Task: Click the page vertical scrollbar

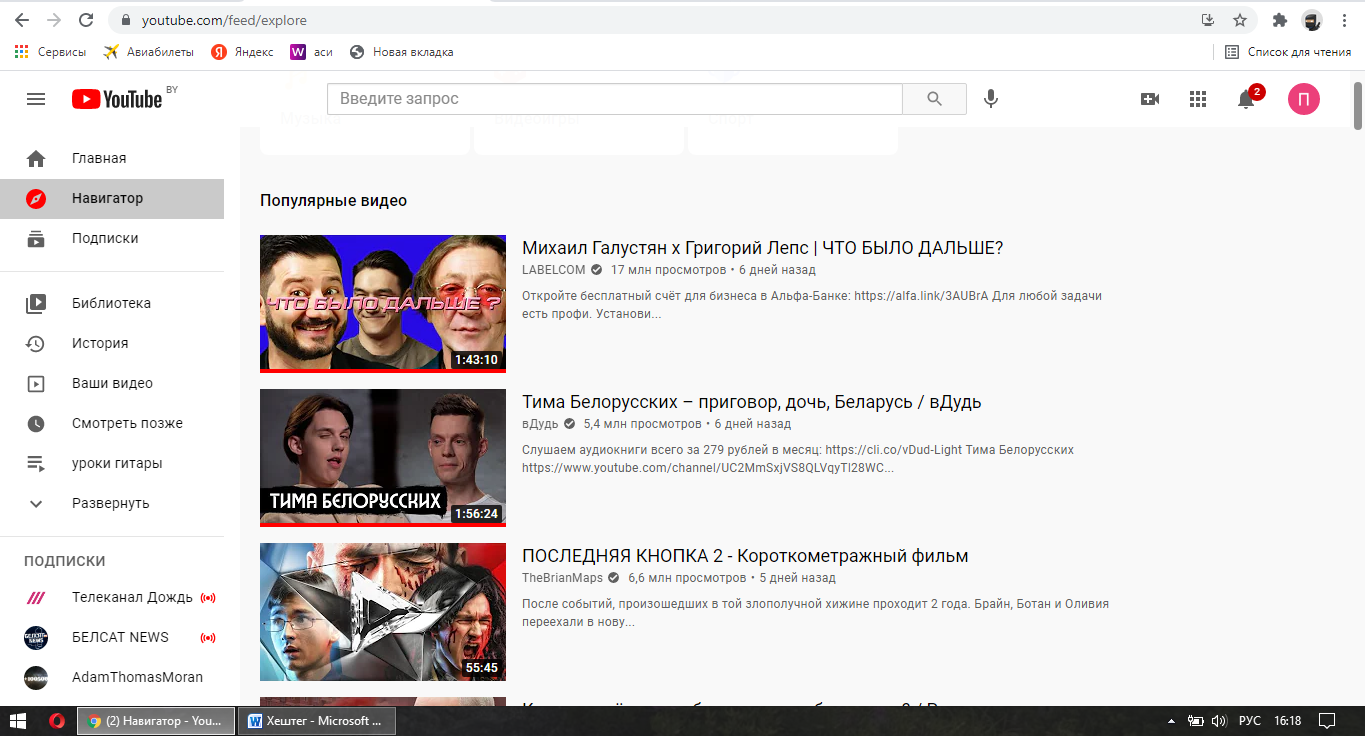Action: 1357,105
